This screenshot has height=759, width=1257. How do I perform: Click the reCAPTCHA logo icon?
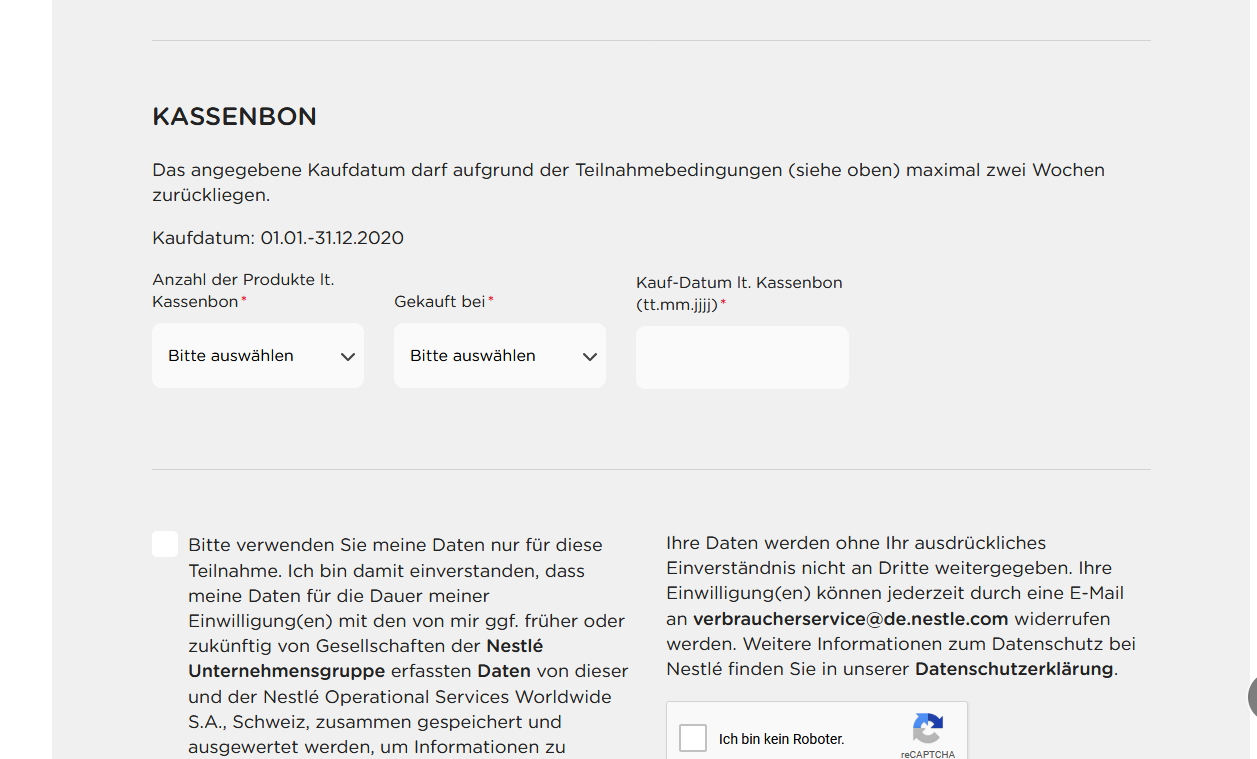[927, 728]
